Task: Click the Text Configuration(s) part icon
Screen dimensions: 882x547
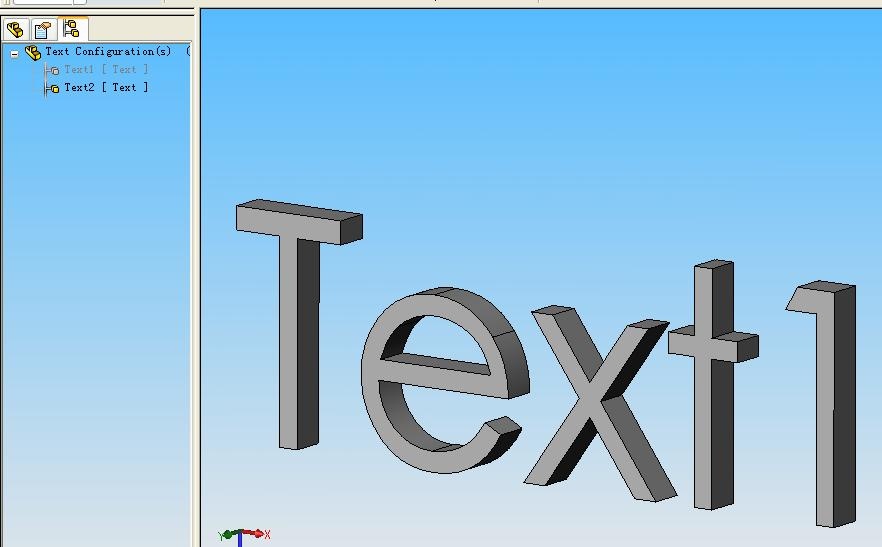Action: pyautogui.click(x=33, y=52)
